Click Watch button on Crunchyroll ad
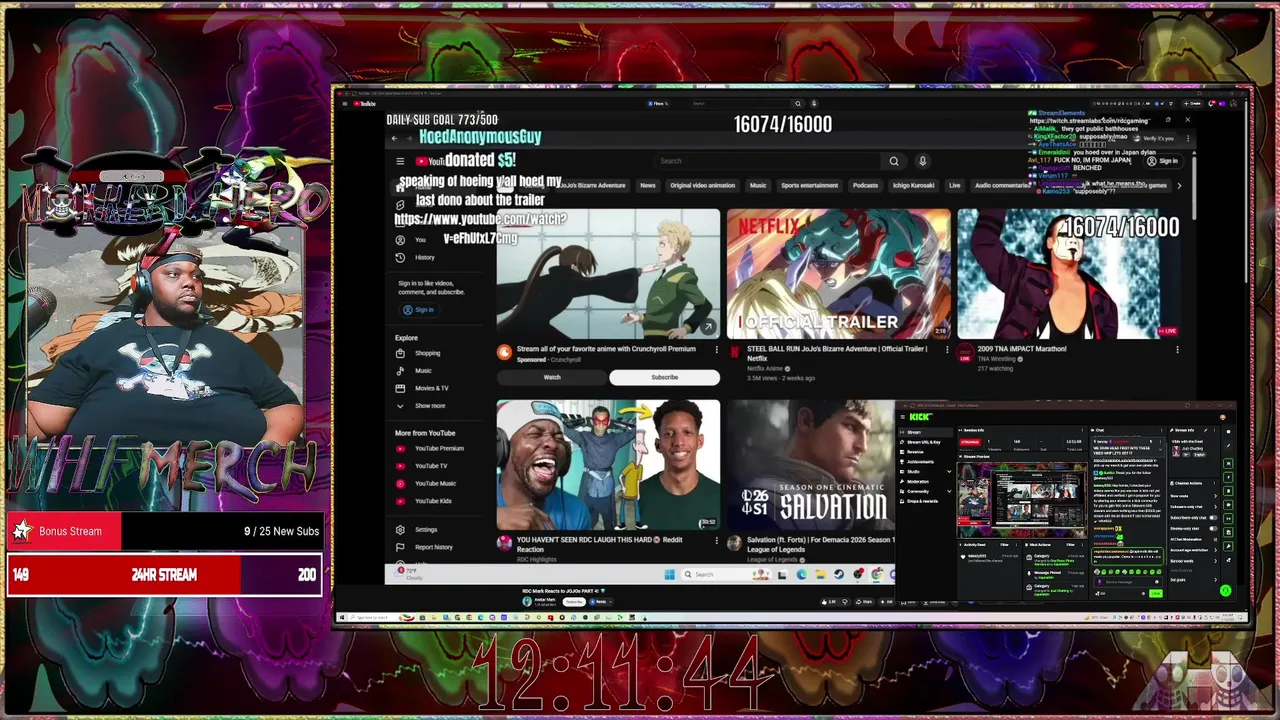Screen dimensions: 1280x720 [552, 377]
